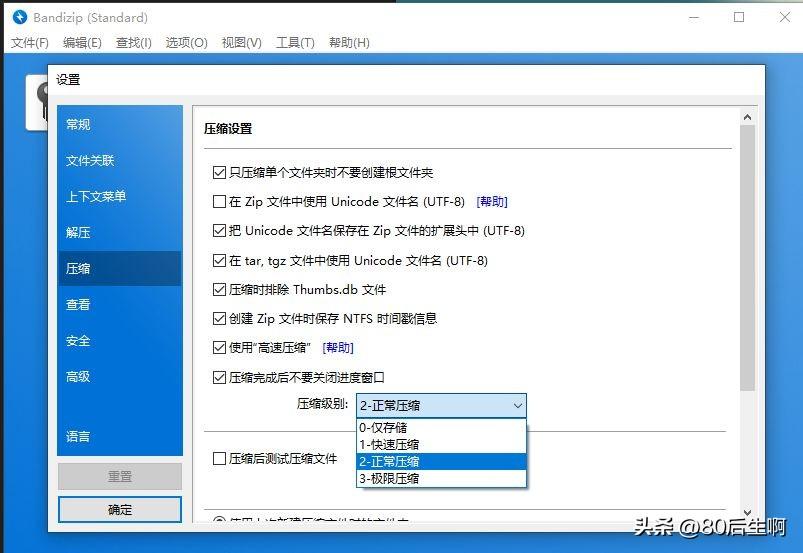Image resolution: width=803 pixels, height=553 pixels.
Task: Switch to the 安全 settings category
Action: [120, 341]
